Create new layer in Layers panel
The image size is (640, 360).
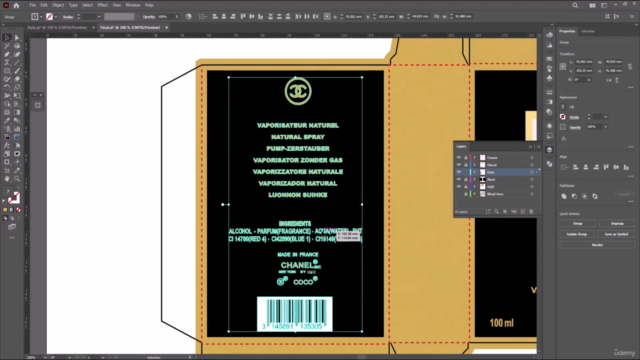click(x=522, y=211)
